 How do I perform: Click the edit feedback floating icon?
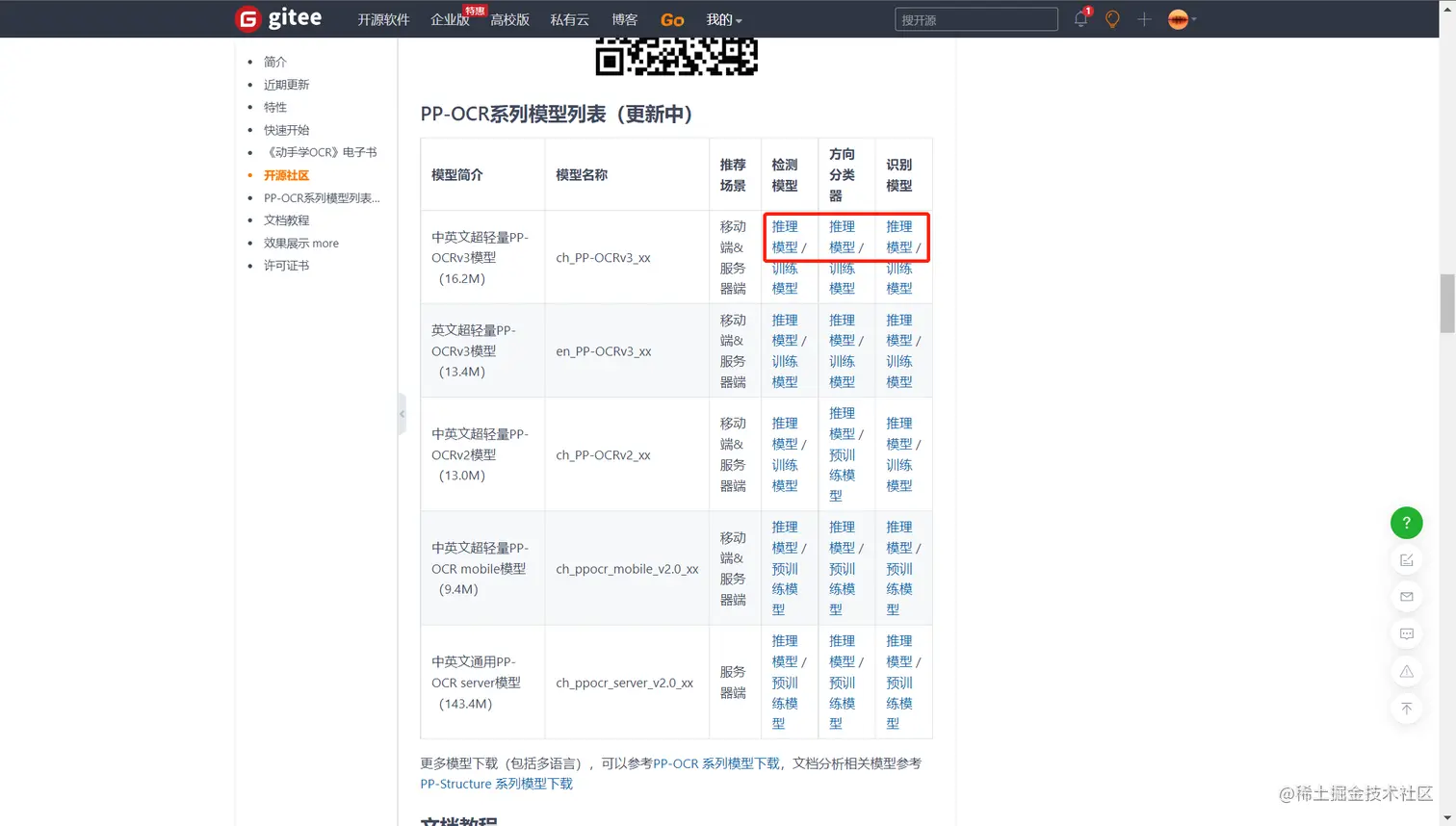1406,559
